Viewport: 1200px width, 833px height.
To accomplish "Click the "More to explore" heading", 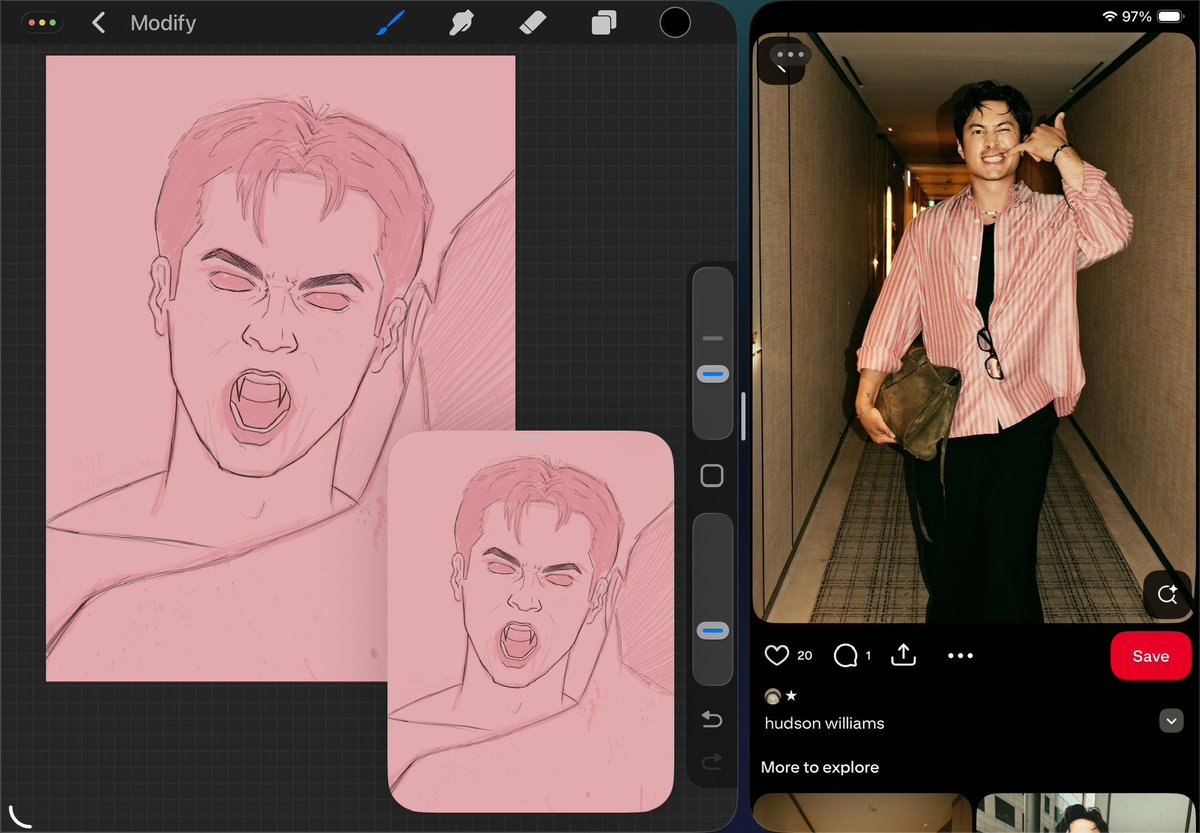I will tap(820, 767).
